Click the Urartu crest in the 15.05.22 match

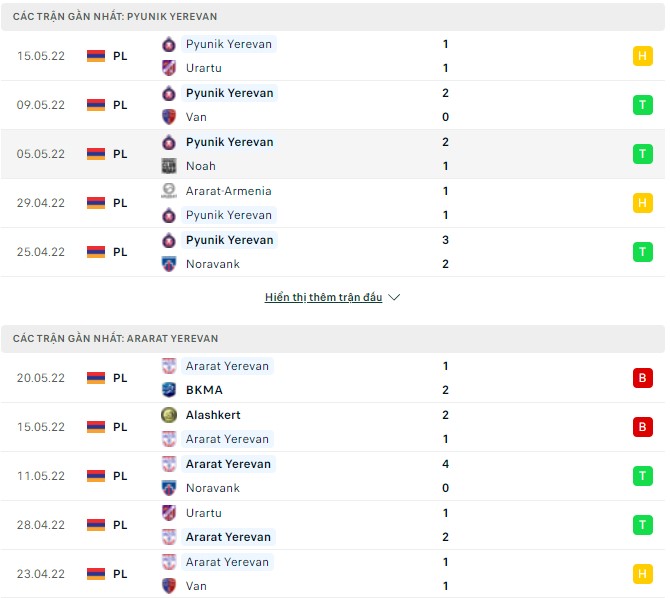click(x=169, y=68)
